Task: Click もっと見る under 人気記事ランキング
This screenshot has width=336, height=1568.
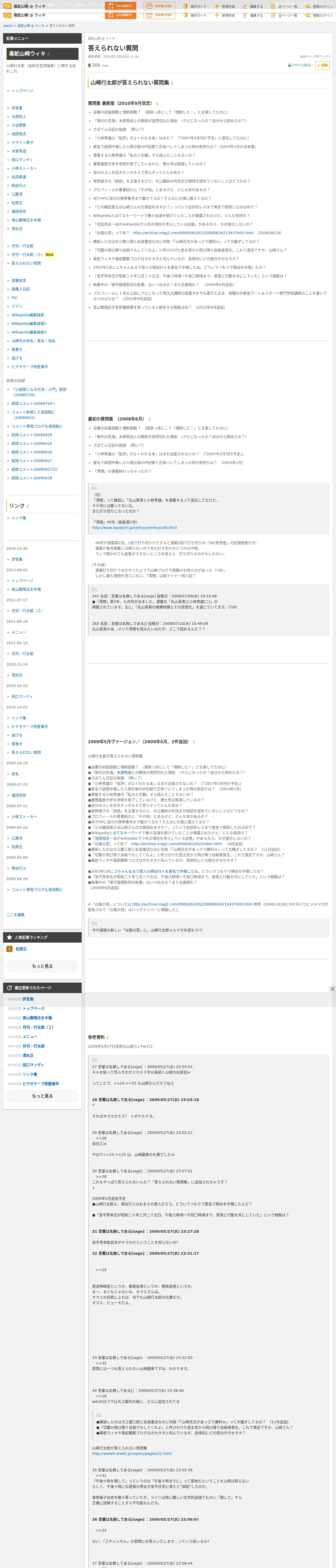Action: click(42, 966)
